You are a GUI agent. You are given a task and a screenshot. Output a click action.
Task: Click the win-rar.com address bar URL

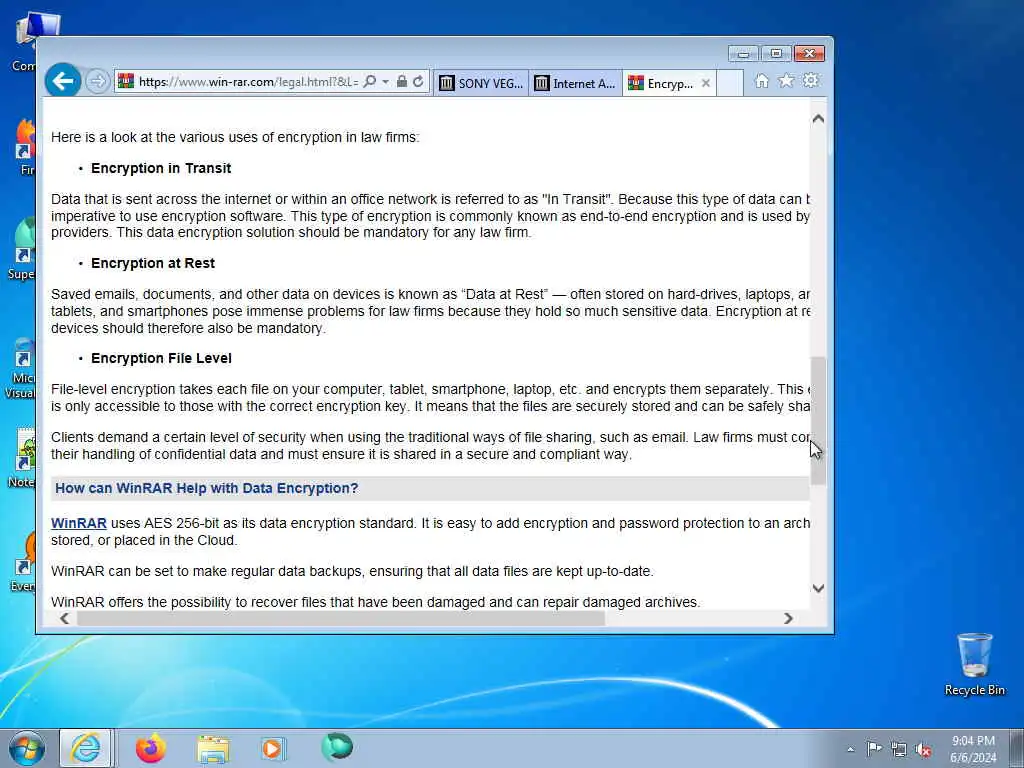point(248,82)
